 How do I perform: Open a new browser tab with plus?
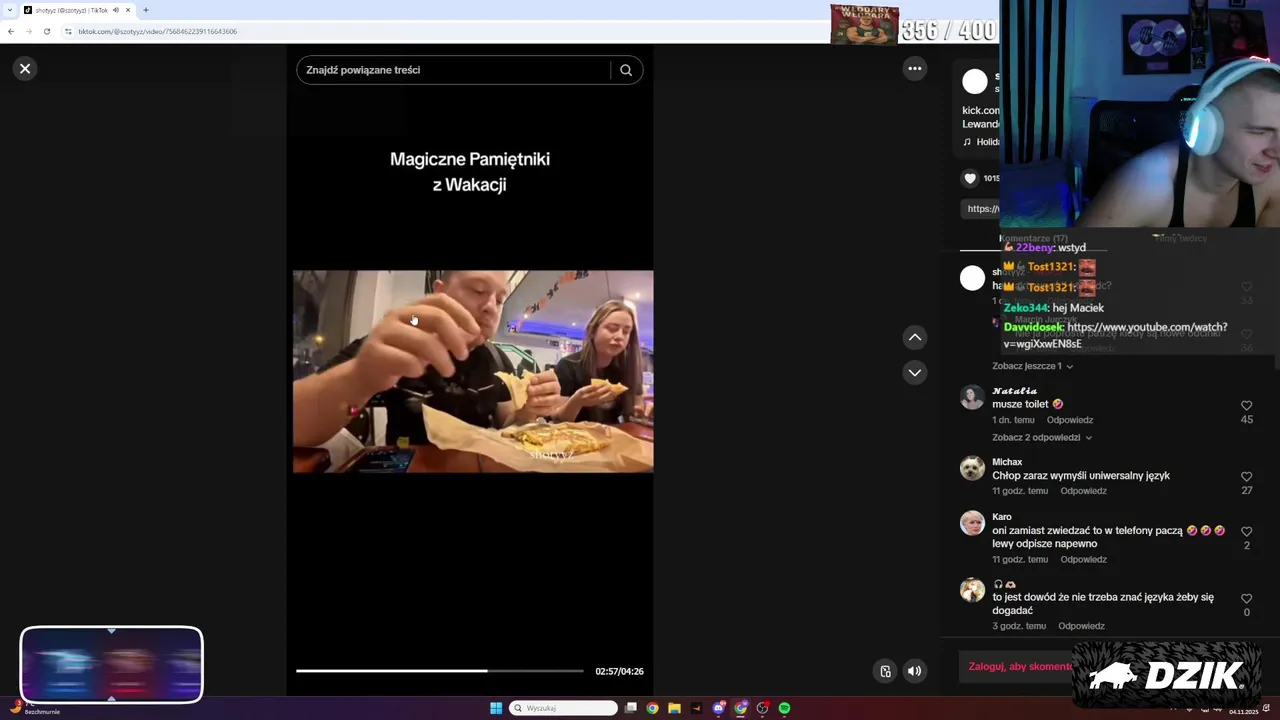click(x=145, y=10)
